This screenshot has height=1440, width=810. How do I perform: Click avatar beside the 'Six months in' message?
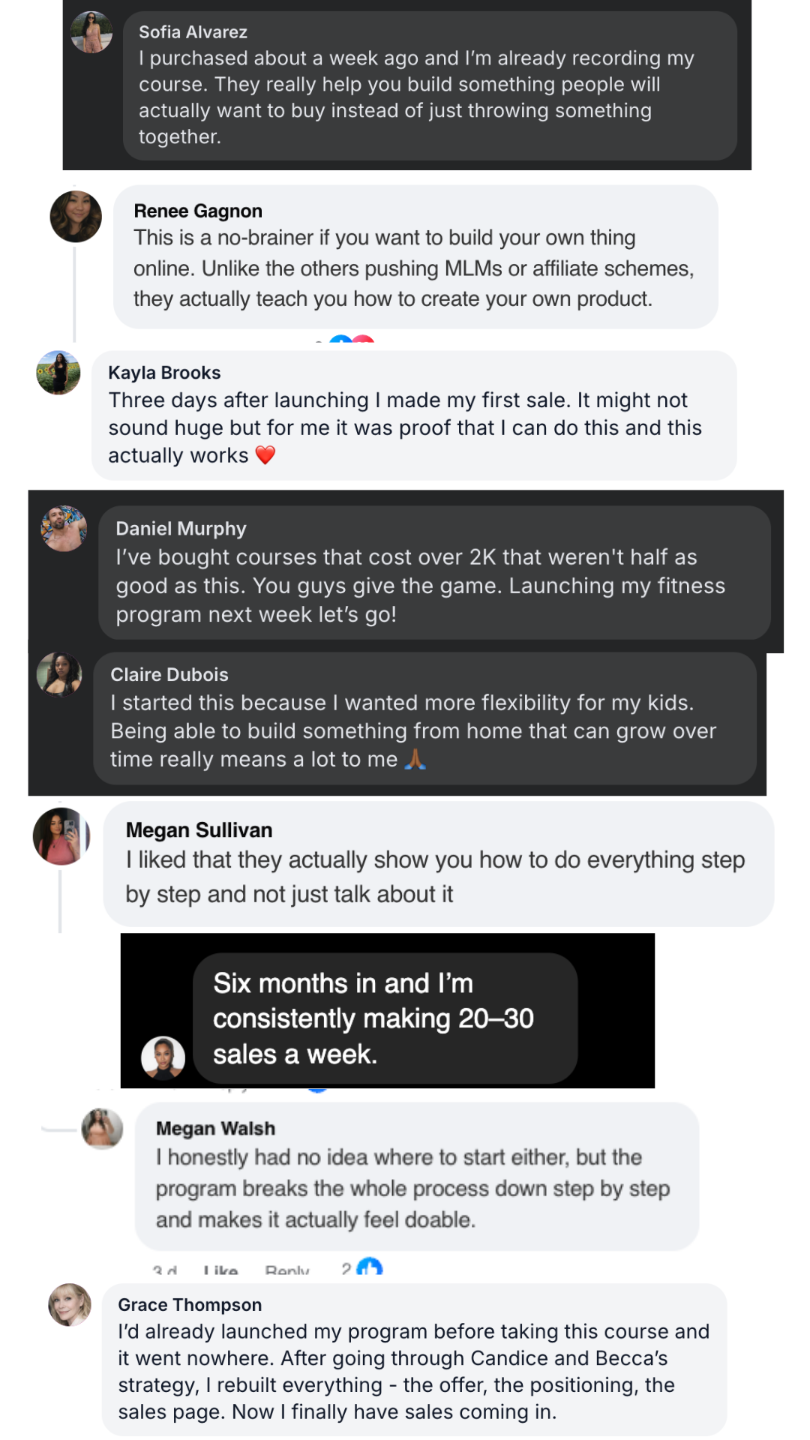163,1057
